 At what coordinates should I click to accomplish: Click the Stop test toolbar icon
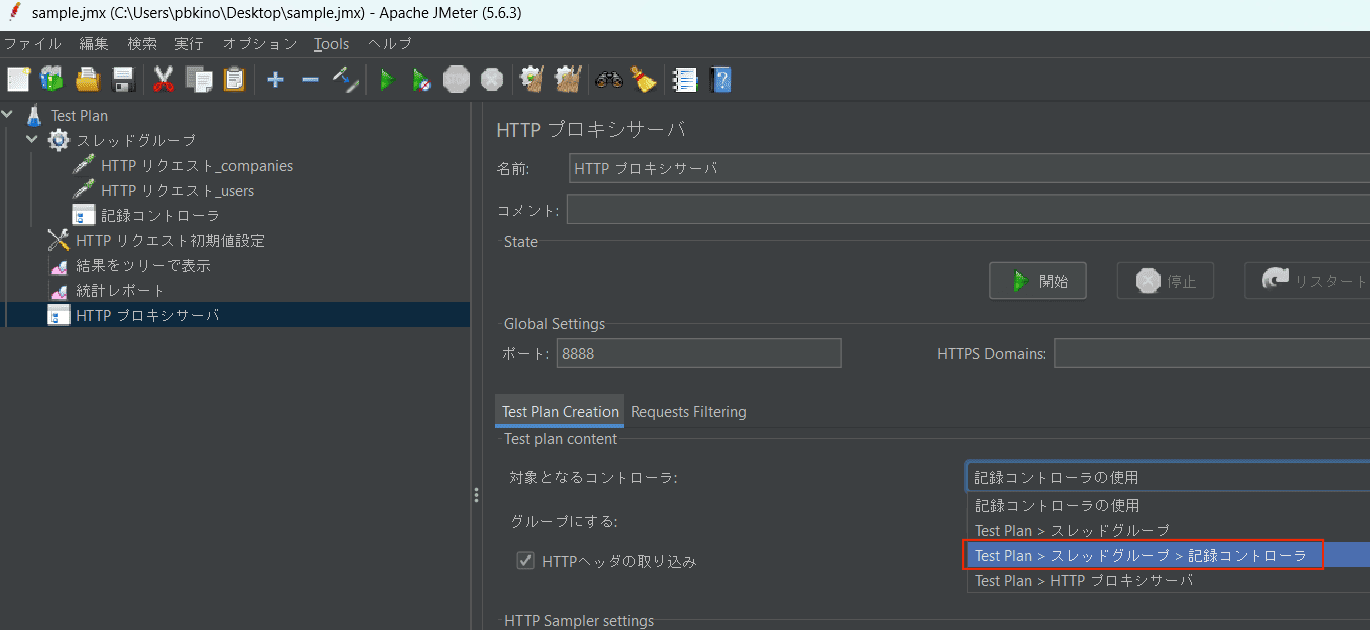tap(457, 80)
